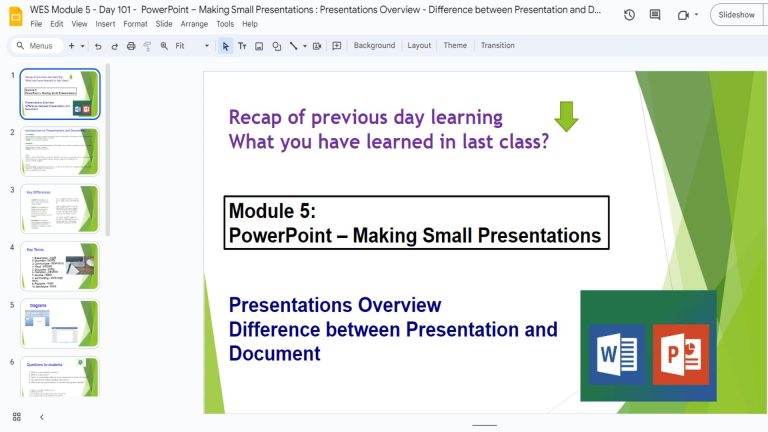Click the Undo icon
The height and width of the screenshot is (432, 768).
[x=98, y=46]
